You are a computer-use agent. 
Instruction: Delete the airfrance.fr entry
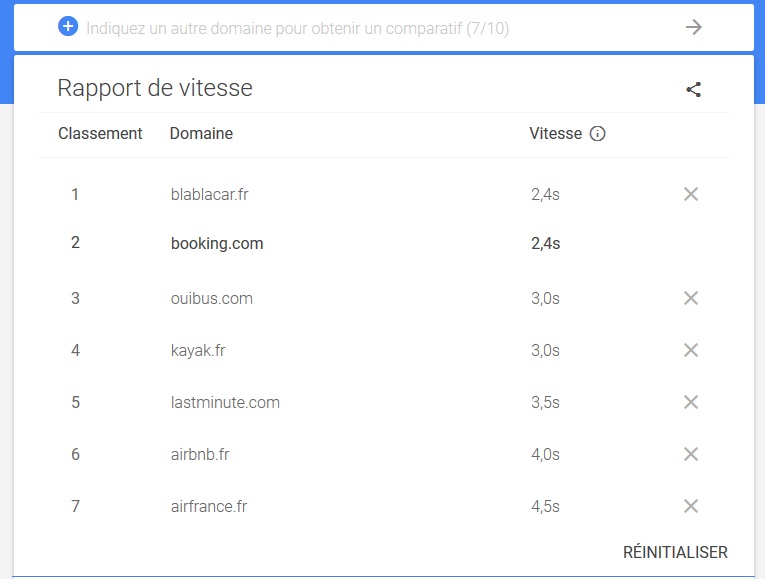[x=690, y=506]
